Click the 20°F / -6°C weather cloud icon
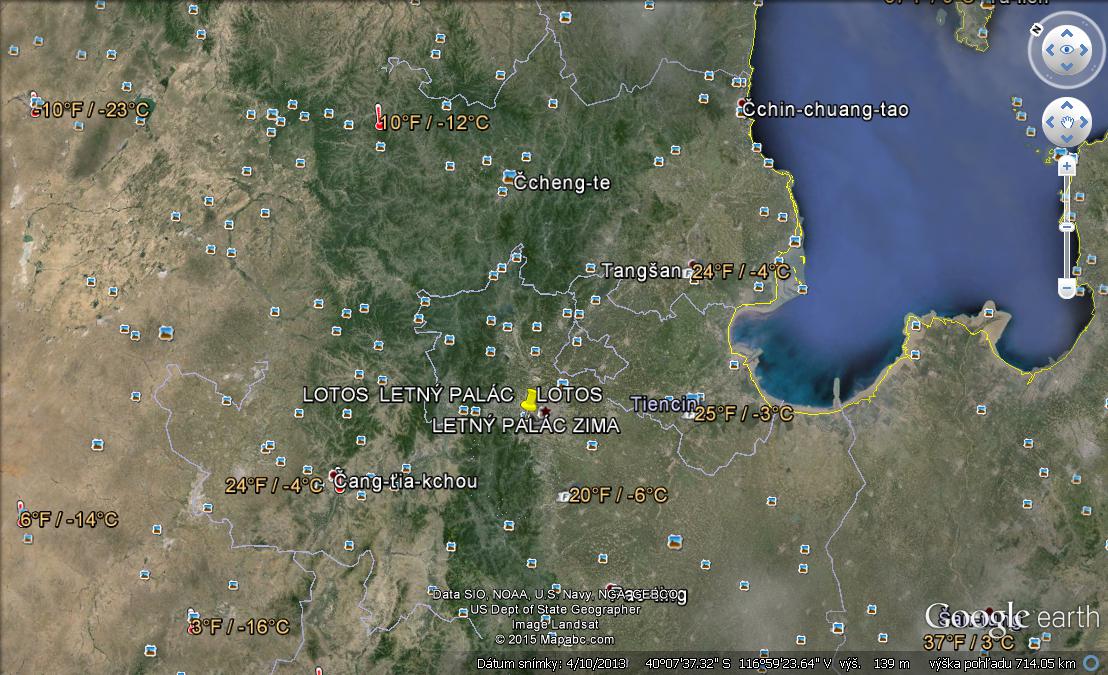1108x675 pixels. (x=561, y=496)
